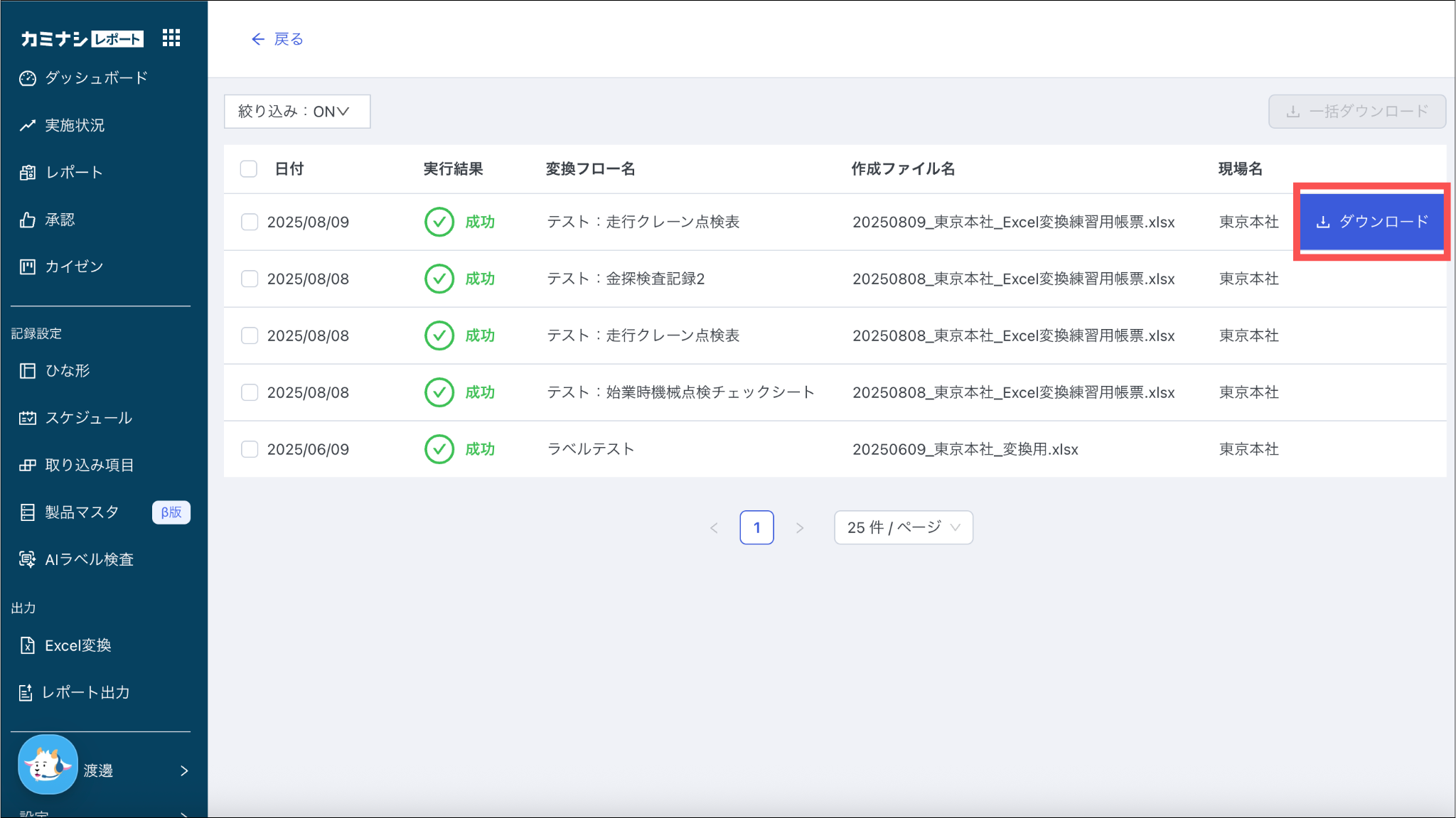
Task: Open 取り込み項目 in the sidebar
Action: [89, 465]
